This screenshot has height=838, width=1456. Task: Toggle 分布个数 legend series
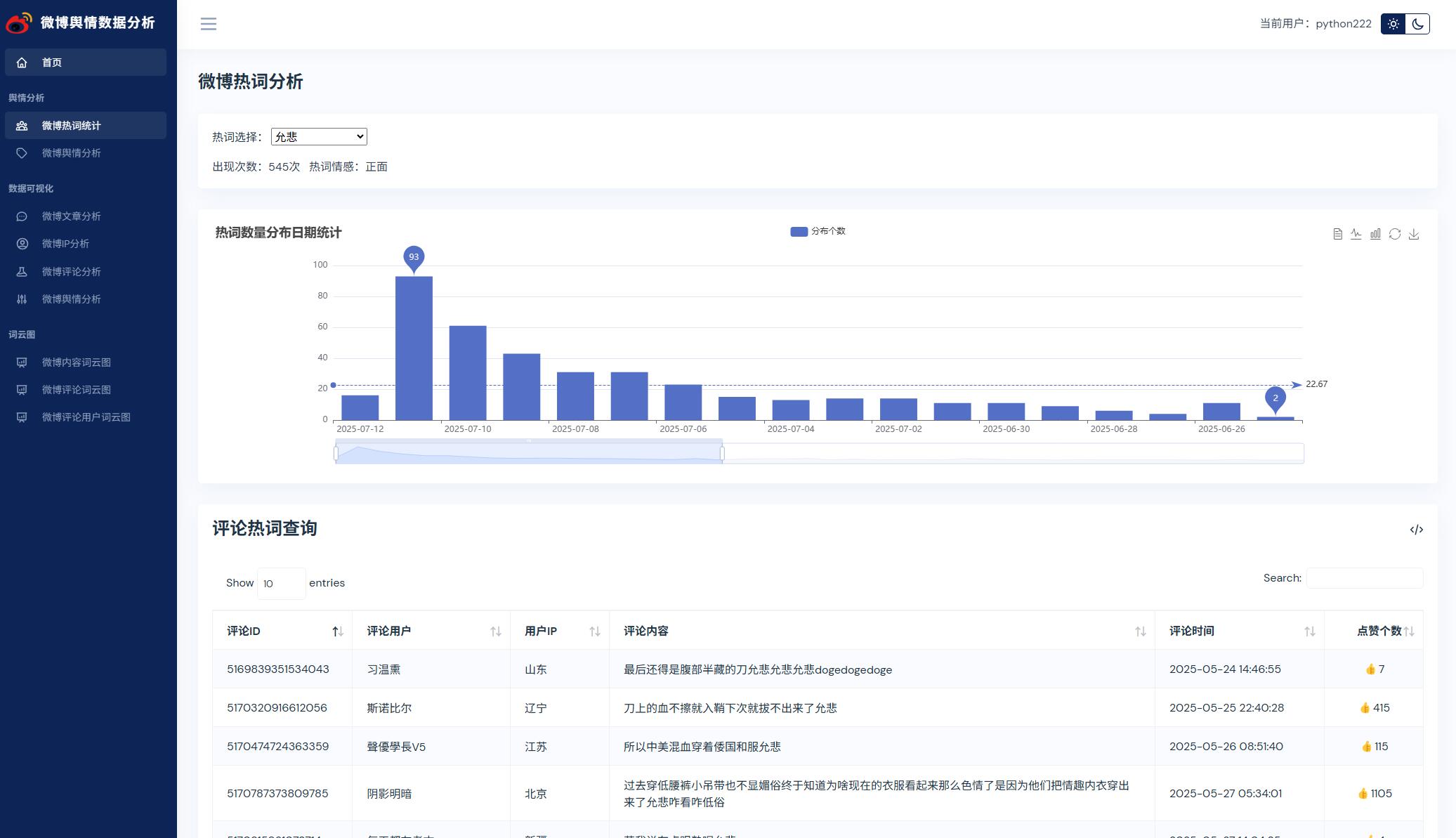point(818,231)
